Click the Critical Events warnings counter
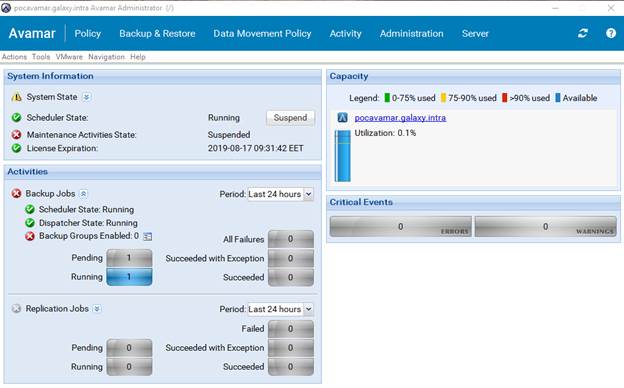The width and height of the screenshot is (624, 388). pyautogui.click(x=546, y=226)
